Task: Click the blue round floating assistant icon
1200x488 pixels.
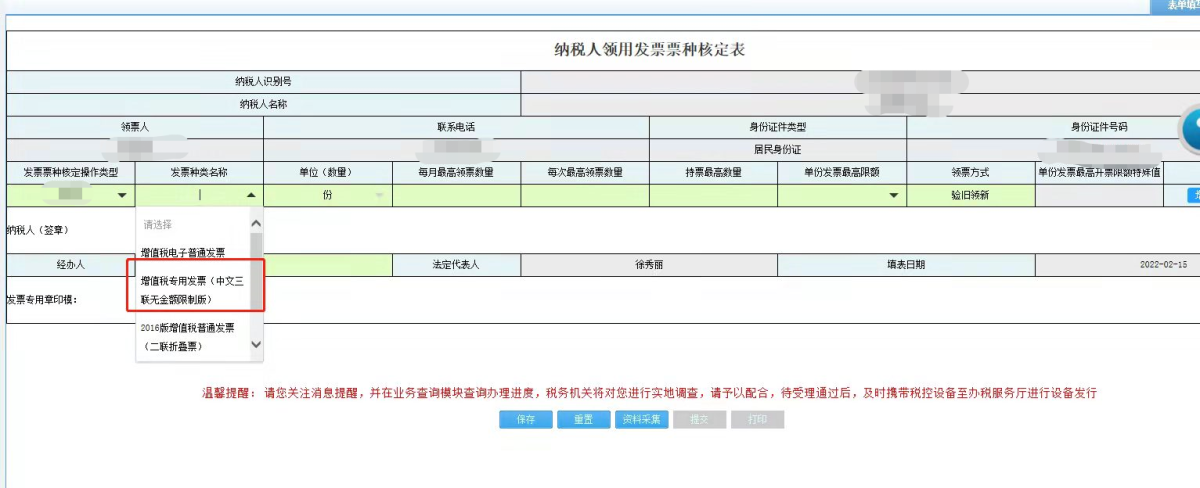Action: coord(1189,131)
